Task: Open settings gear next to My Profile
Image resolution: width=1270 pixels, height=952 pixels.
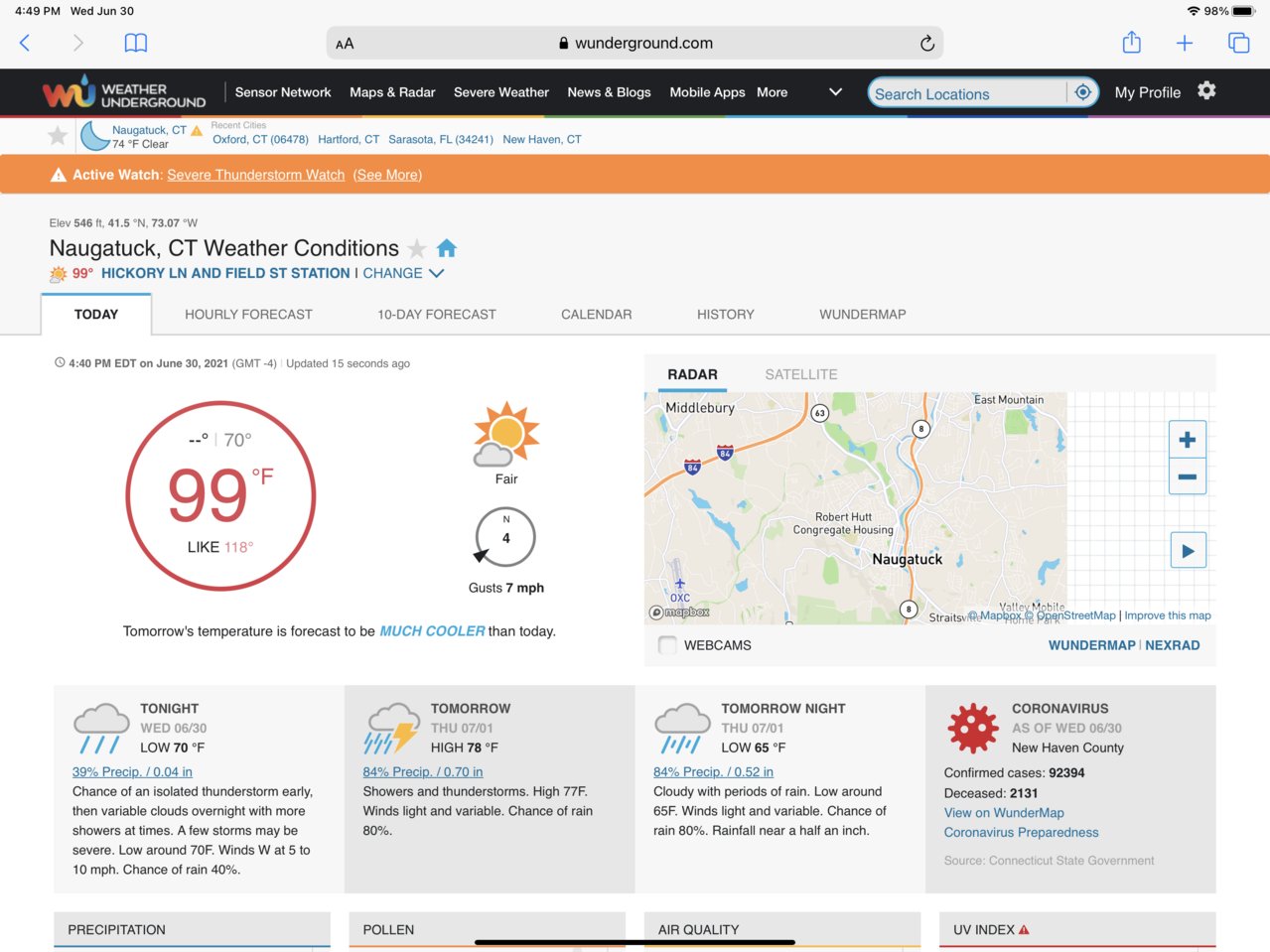Action: pyautogui.click(x=1206, y=91)
